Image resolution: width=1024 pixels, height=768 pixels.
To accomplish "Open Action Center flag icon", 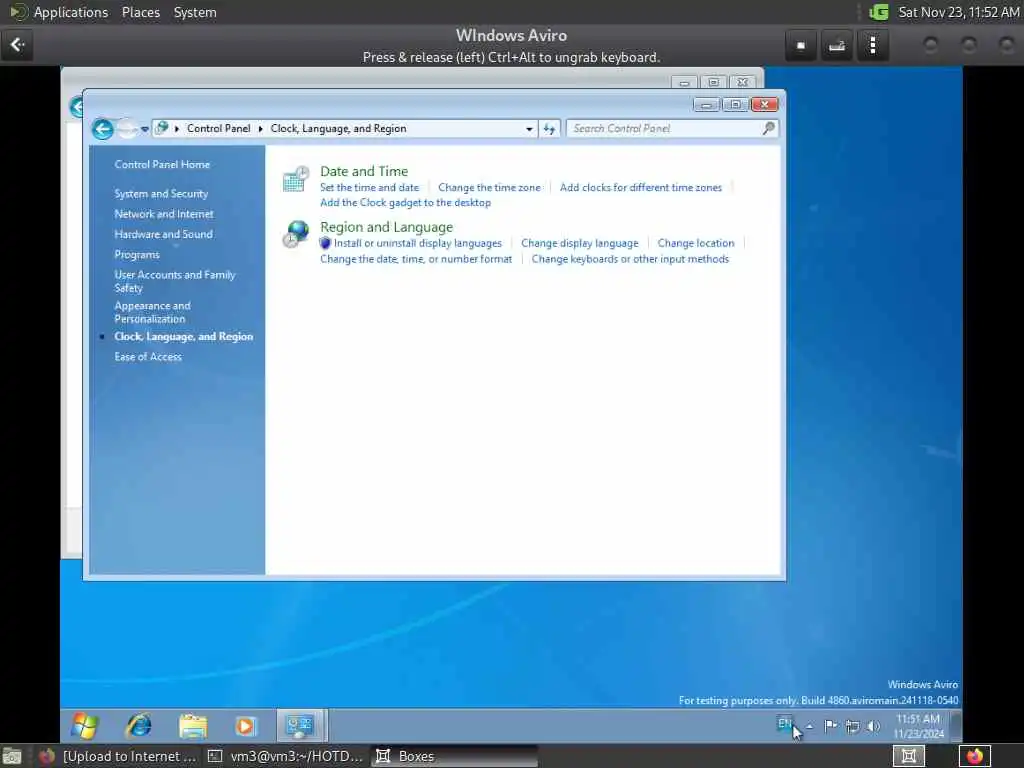I will pos(831,726).
